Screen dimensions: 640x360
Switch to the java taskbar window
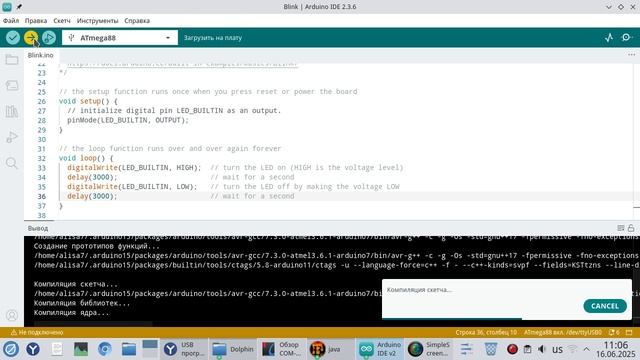331,349
